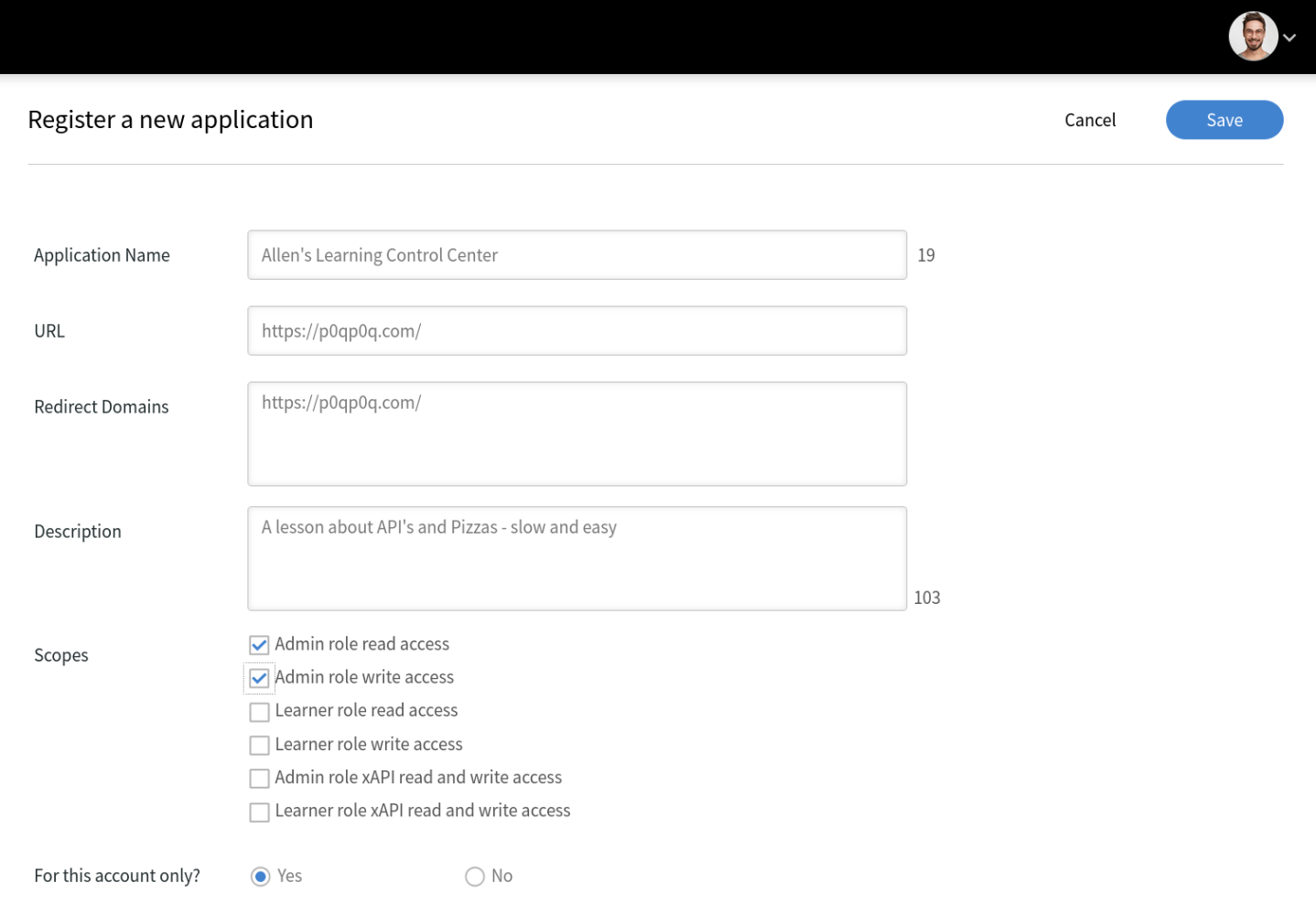Check Learner role xAPI read and write access

[x=260, y=812]
